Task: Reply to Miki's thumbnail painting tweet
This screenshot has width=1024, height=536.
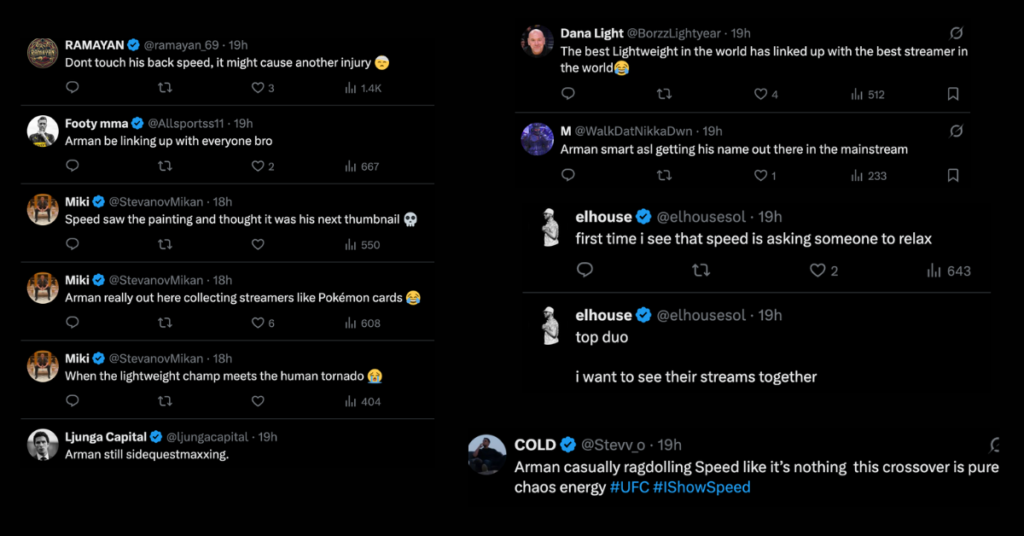Action: pyautogui.click(x=72, y=244)
